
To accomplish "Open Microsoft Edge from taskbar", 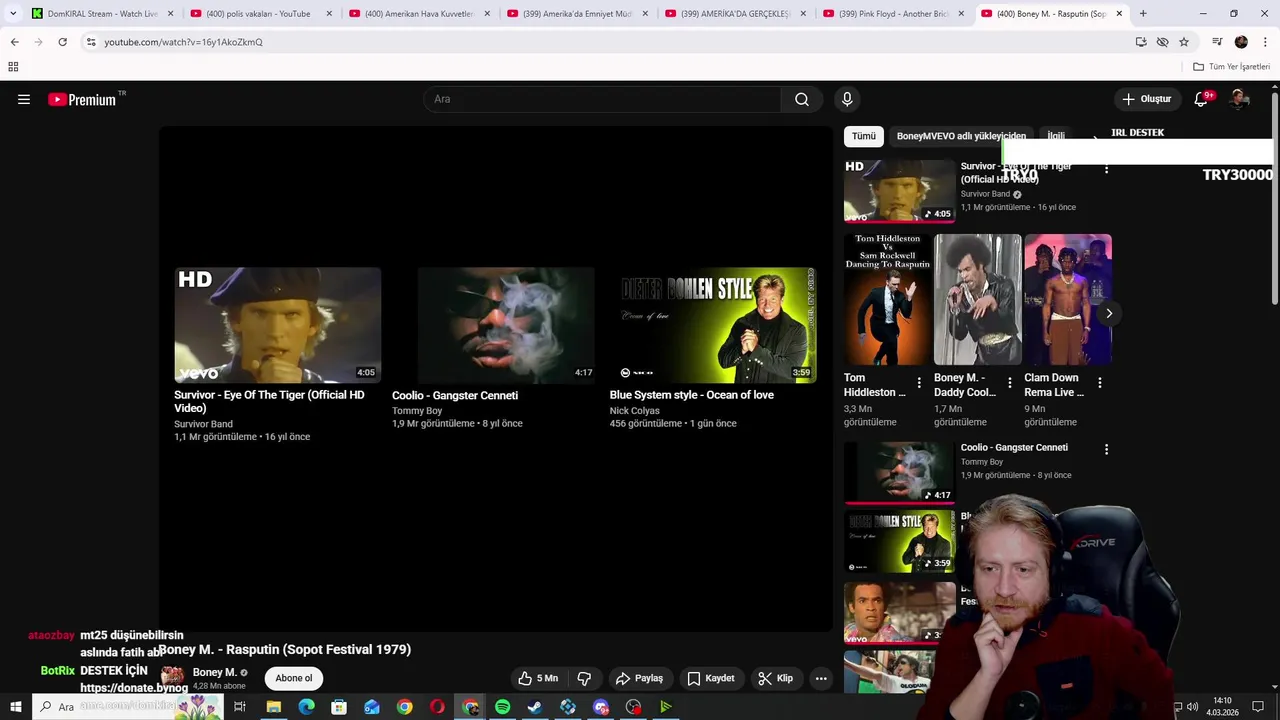I will (306, 707).
